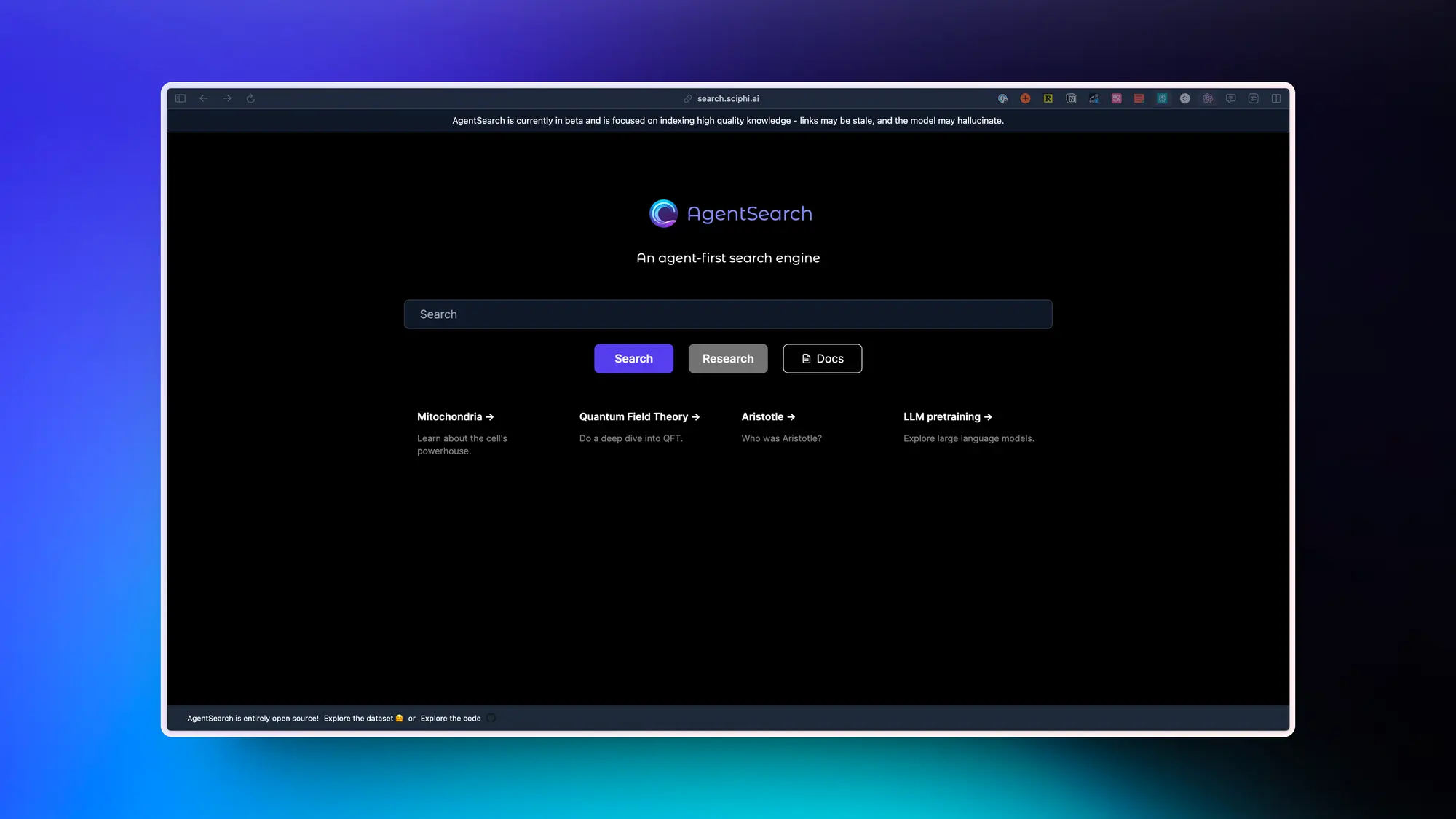Click the Research button
This screenshot has width=1456, height=819.
728,358
